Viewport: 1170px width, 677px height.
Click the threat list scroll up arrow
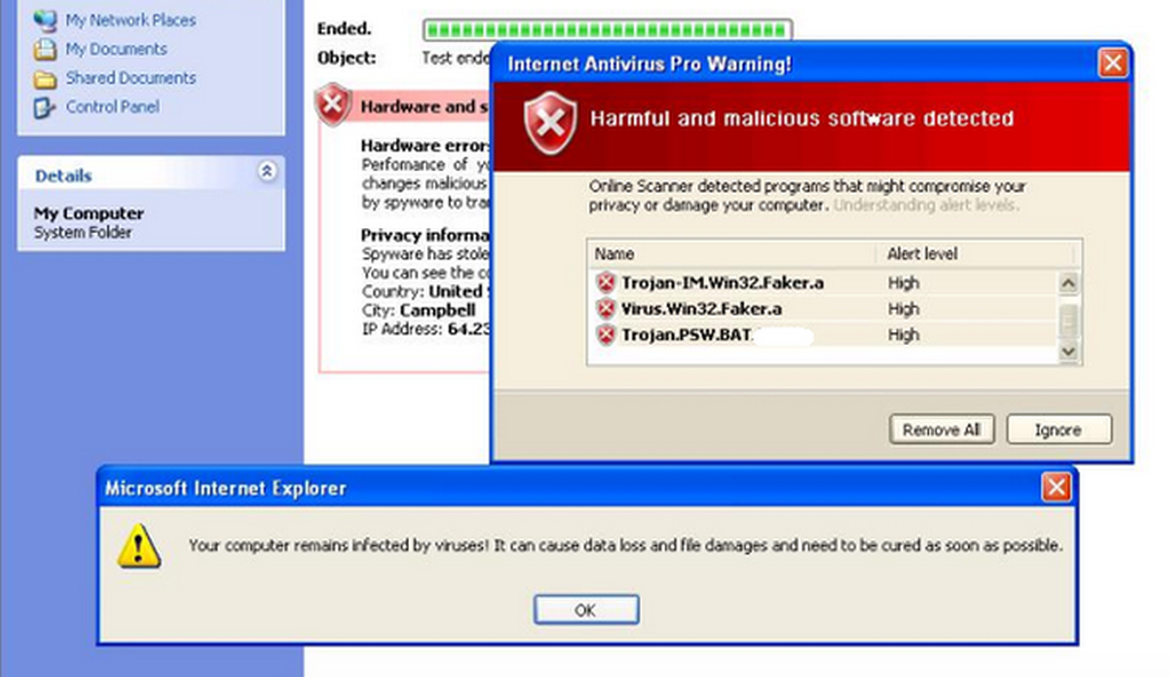[x=1069, y=284]
